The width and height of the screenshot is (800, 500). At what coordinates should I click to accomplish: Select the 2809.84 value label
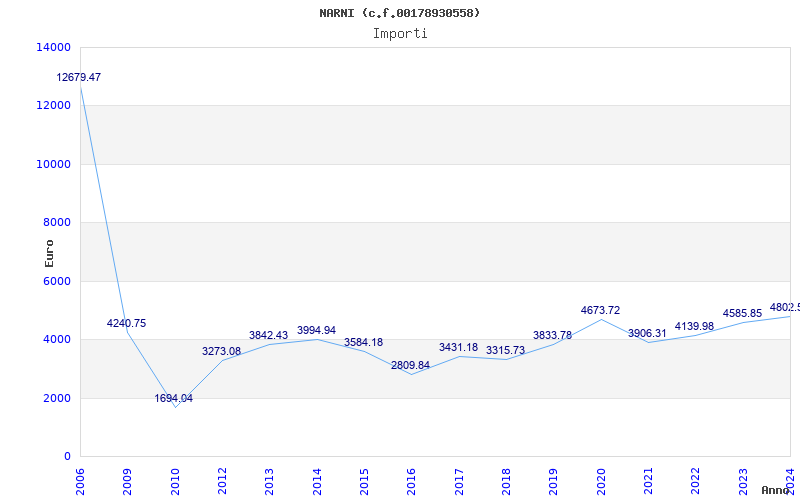click(x=411, y=365)
